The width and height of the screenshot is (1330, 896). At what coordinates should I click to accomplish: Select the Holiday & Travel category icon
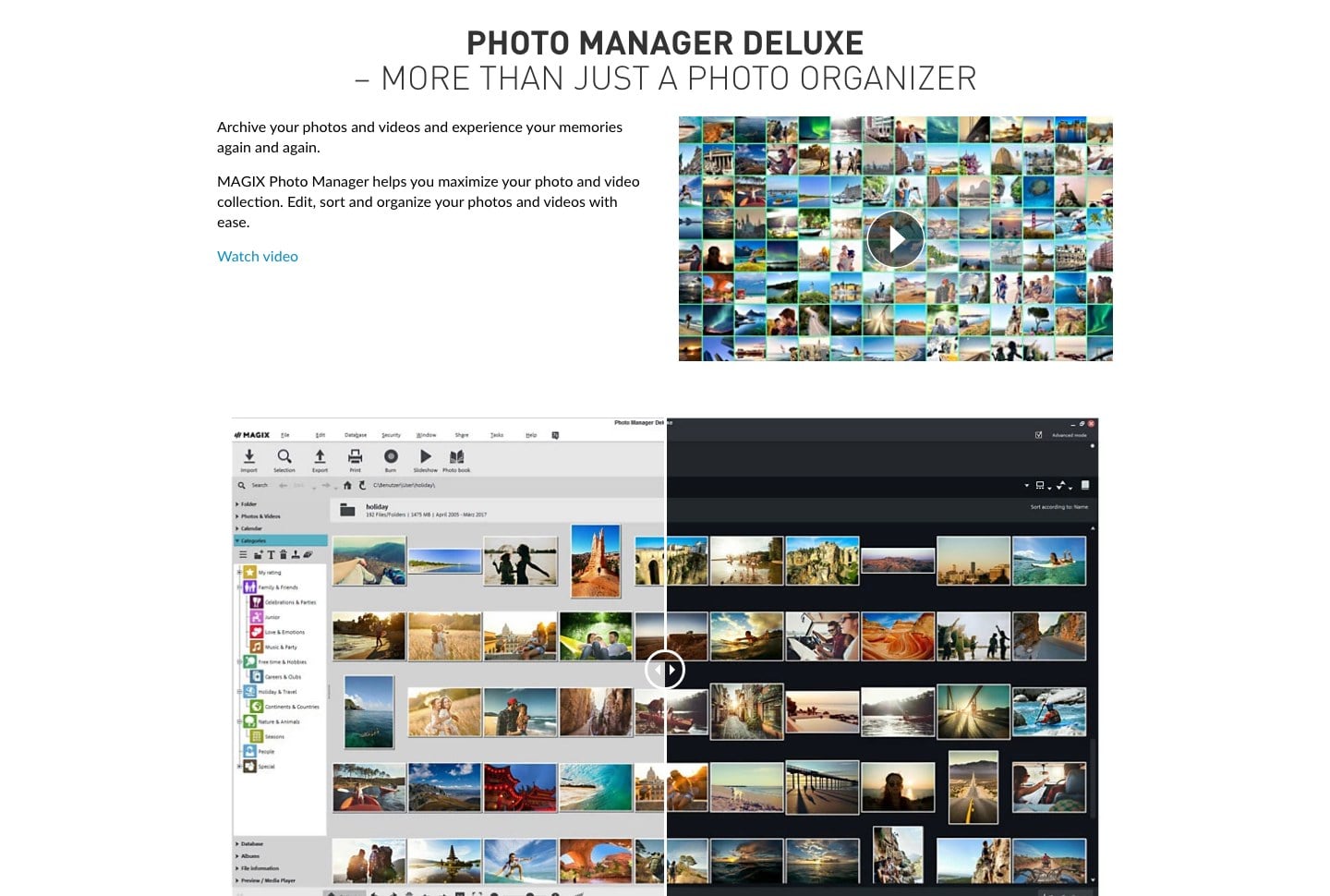pyautogui.click(x=249, y=692)
